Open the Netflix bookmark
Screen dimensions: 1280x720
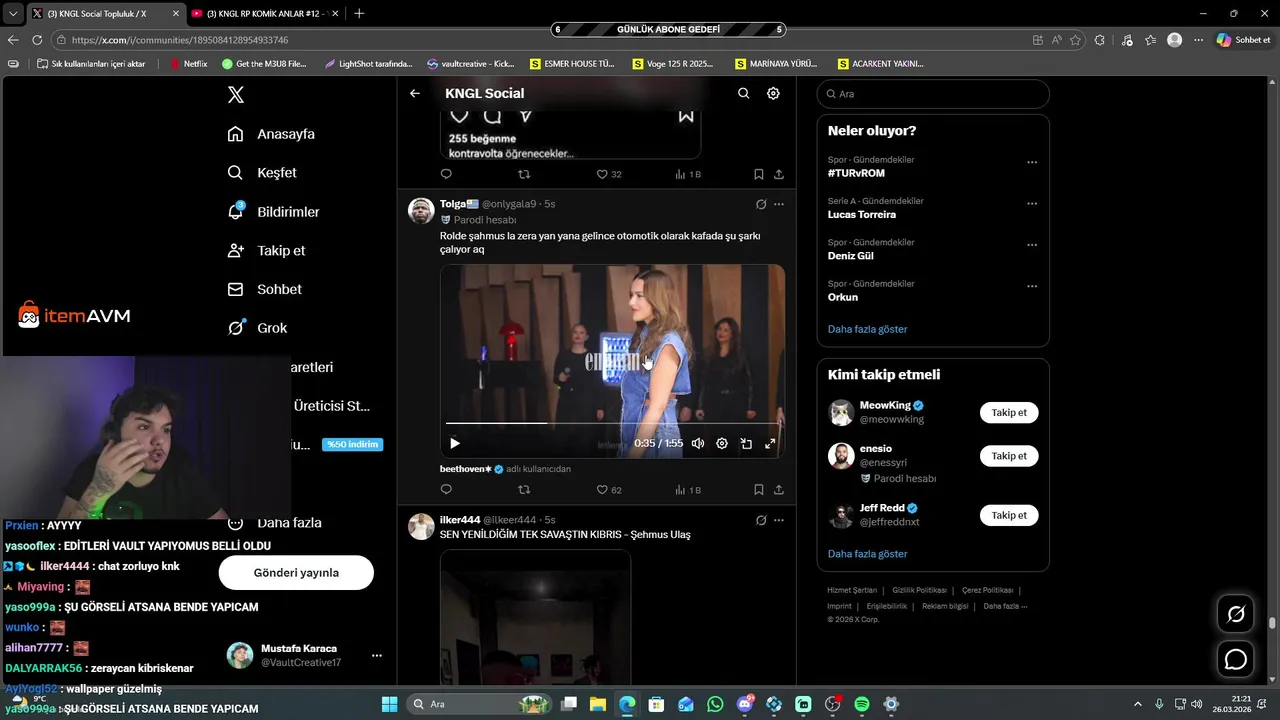click(x=188, y=63)
